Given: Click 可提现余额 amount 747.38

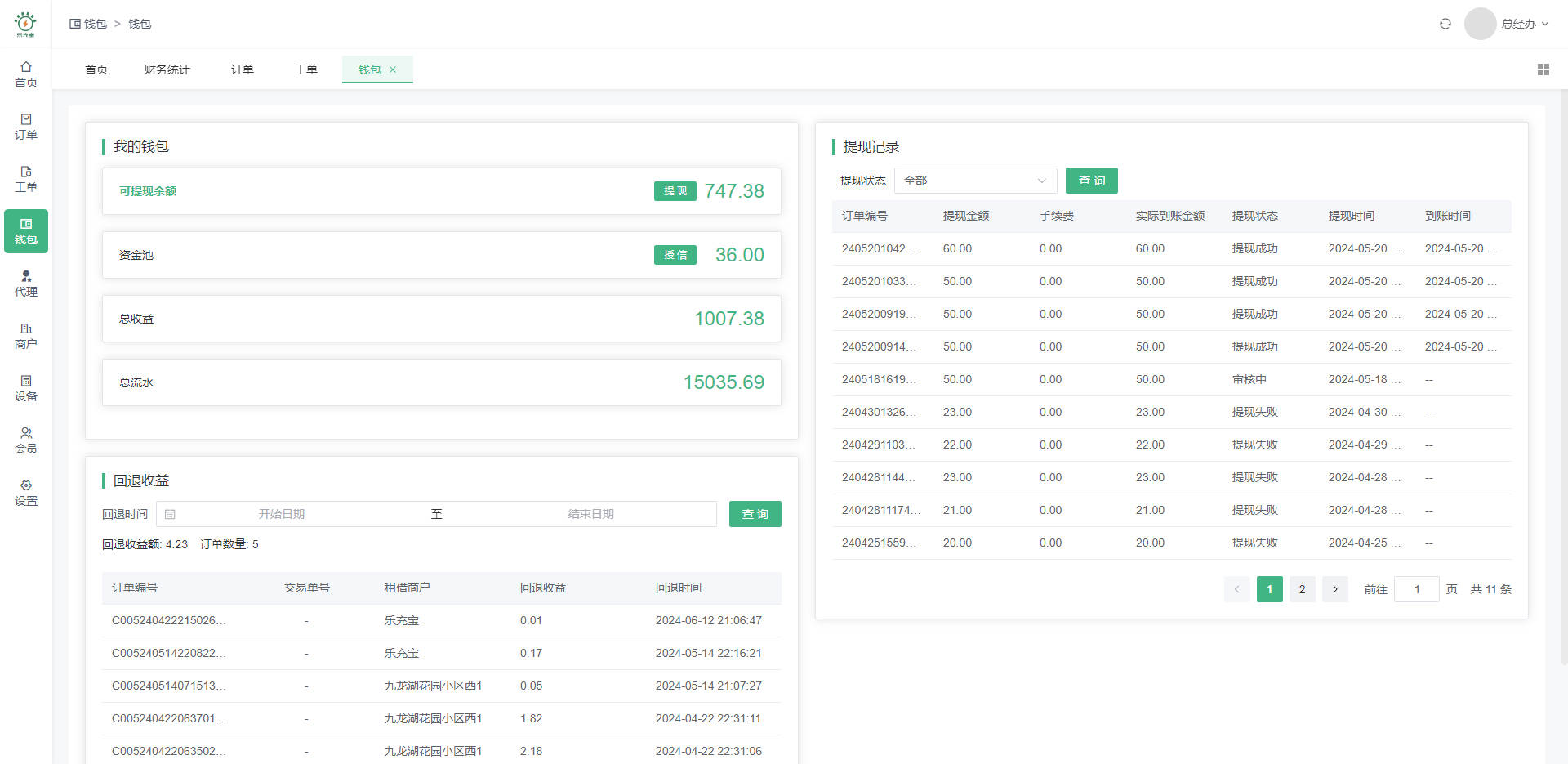Looking at the screenshot, I should pos(734,191).
